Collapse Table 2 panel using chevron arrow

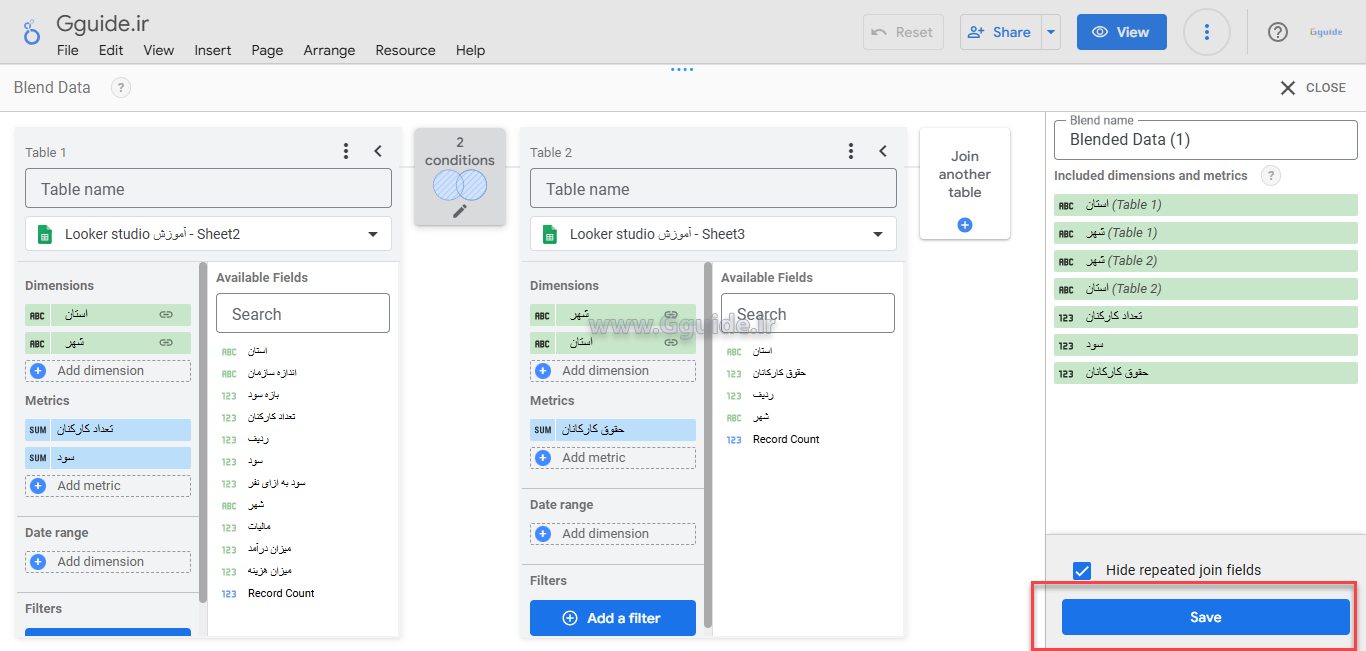click(x=883, y=151)
